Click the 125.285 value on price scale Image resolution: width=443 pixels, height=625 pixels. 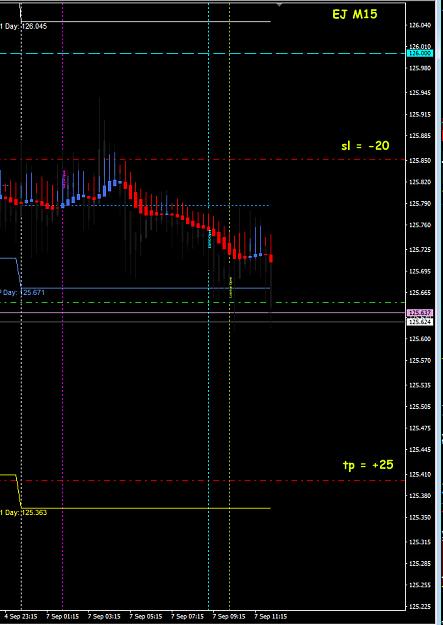click(420, 564)
